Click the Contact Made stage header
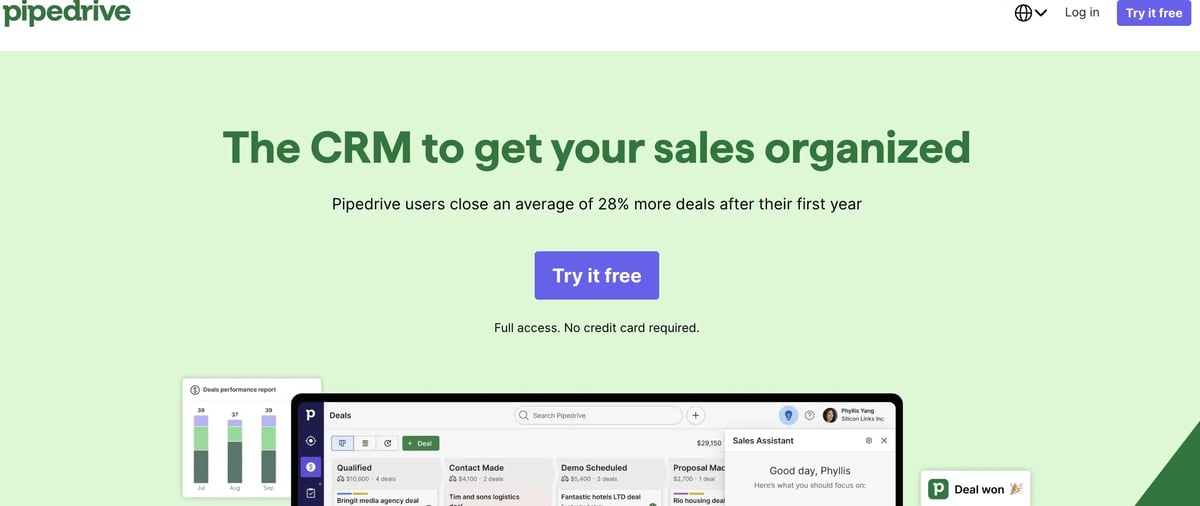Screen dimensions: 1200x506 (497, 472)
